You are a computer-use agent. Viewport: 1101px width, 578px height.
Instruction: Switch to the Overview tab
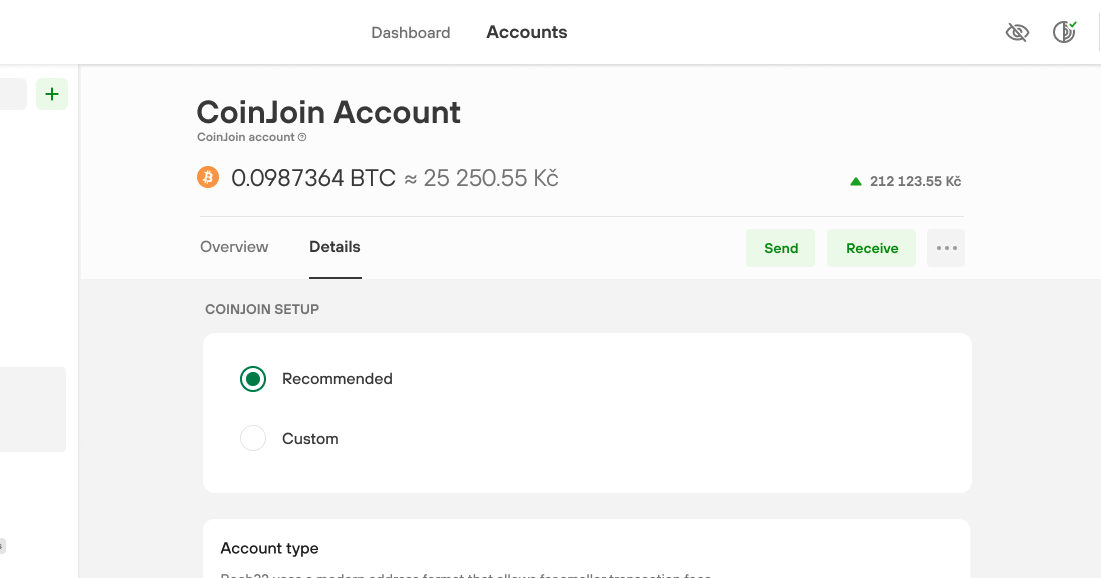coord(233,247)
